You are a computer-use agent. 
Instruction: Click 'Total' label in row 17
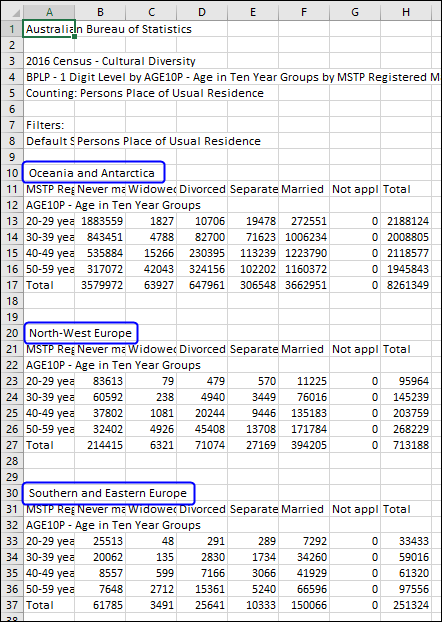tap(49, 285)
